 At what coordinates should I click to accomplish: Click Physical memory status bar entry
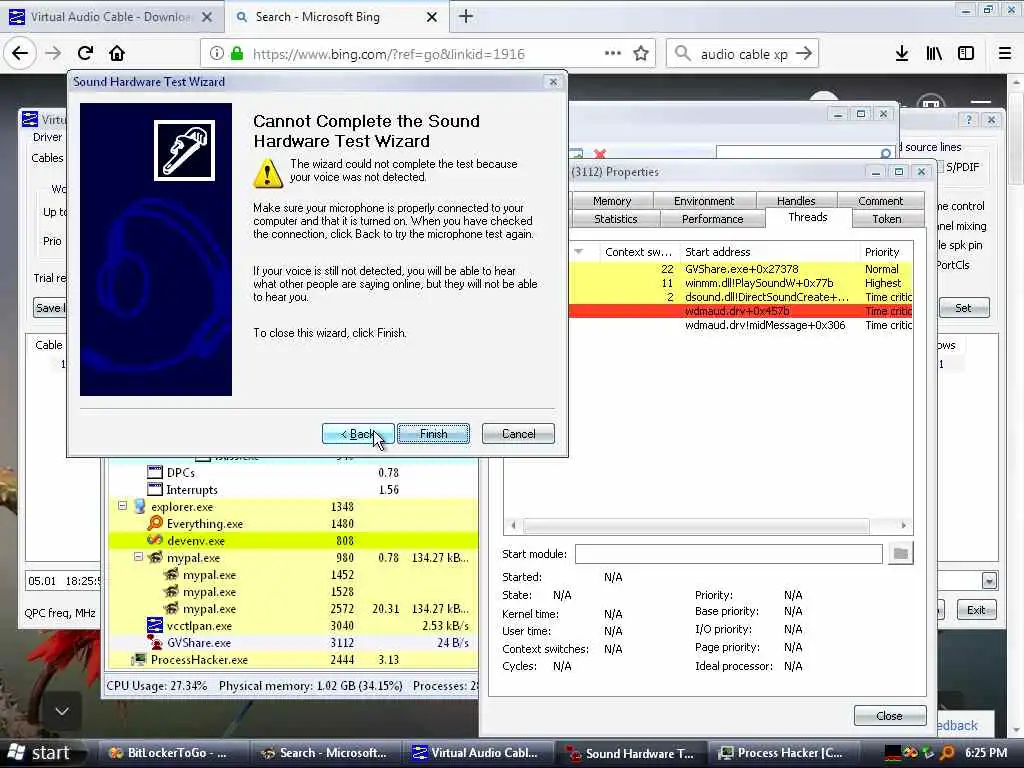tap(310, 686)
